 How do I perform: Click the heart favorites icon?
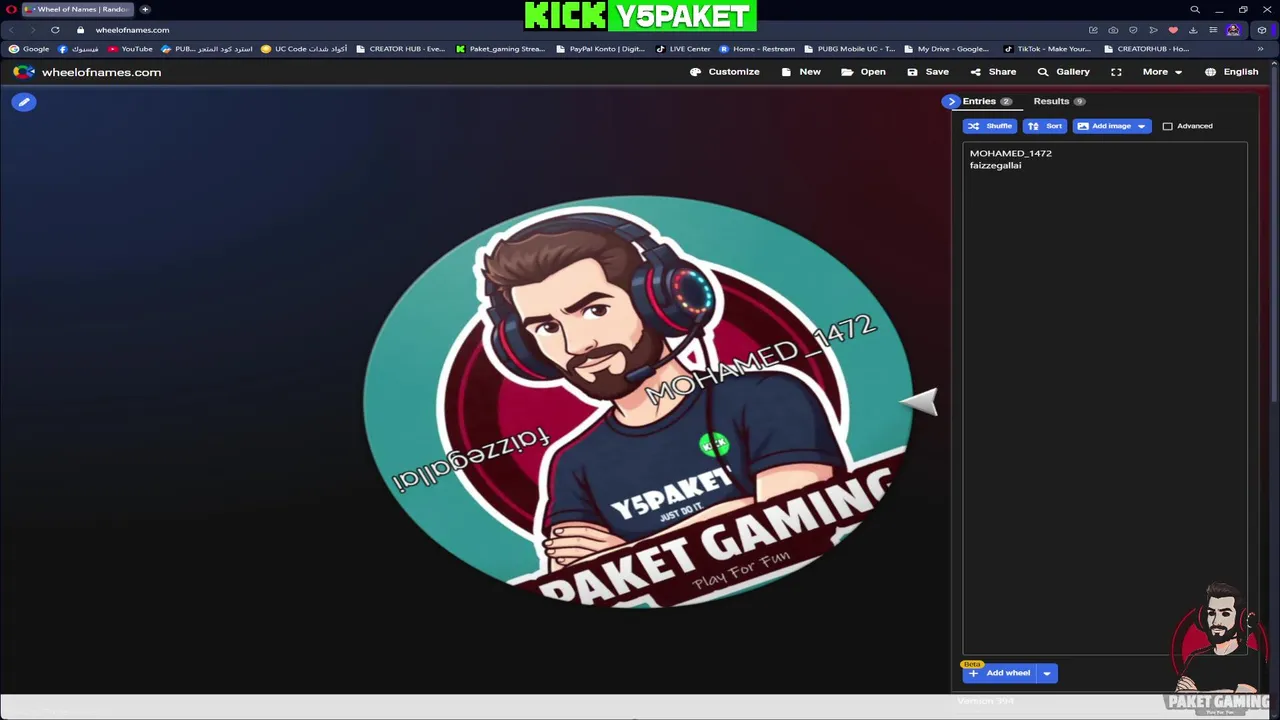(x=1173, y=30)
